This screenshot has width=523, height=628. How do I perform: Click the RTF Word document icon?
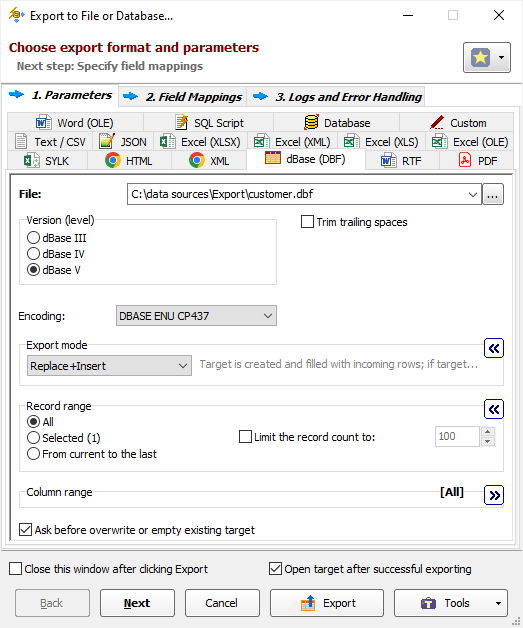pyautogui.click(x=388, y=161)
